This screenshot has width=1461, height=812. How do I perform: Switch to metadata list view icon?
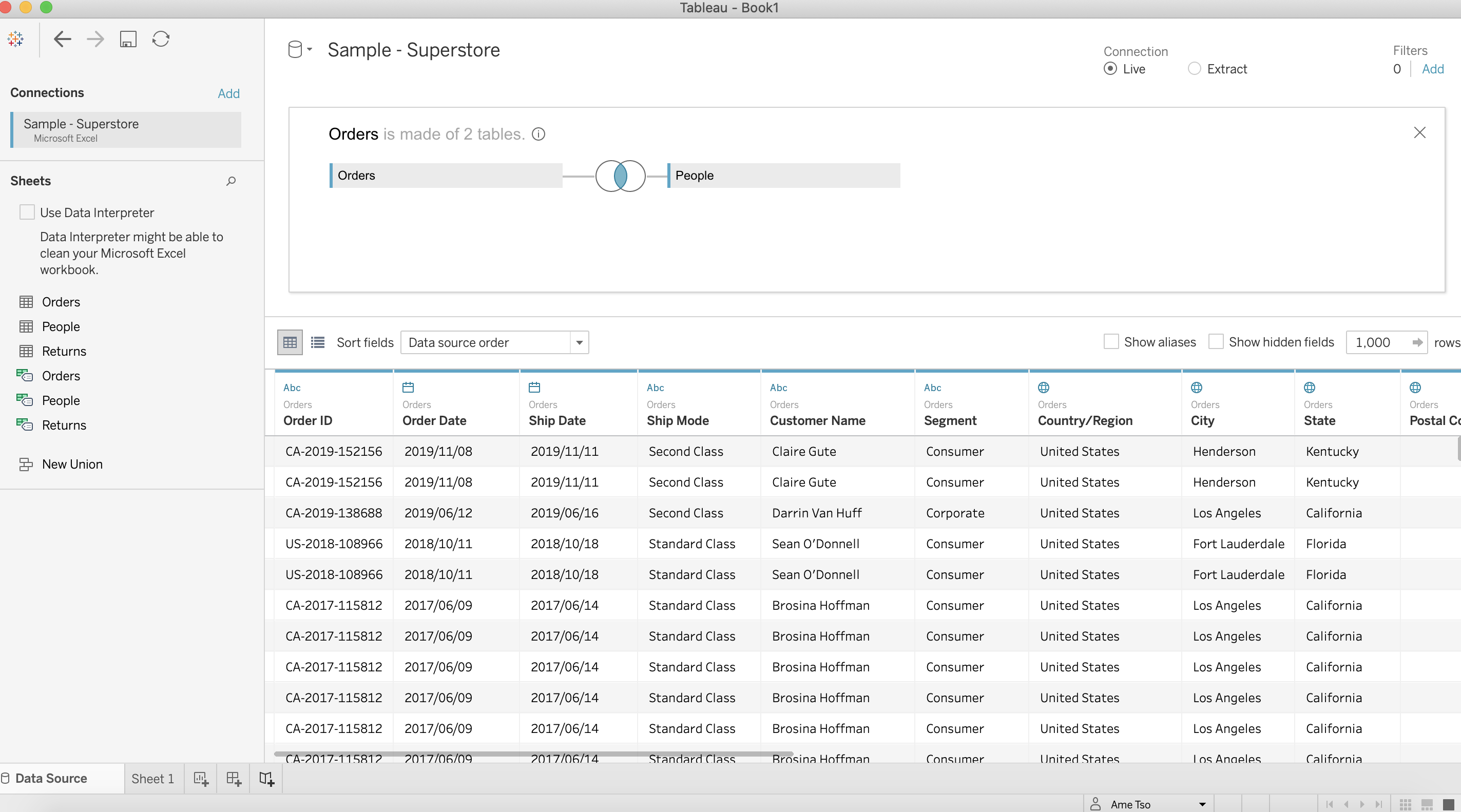[x=318, y=342]
